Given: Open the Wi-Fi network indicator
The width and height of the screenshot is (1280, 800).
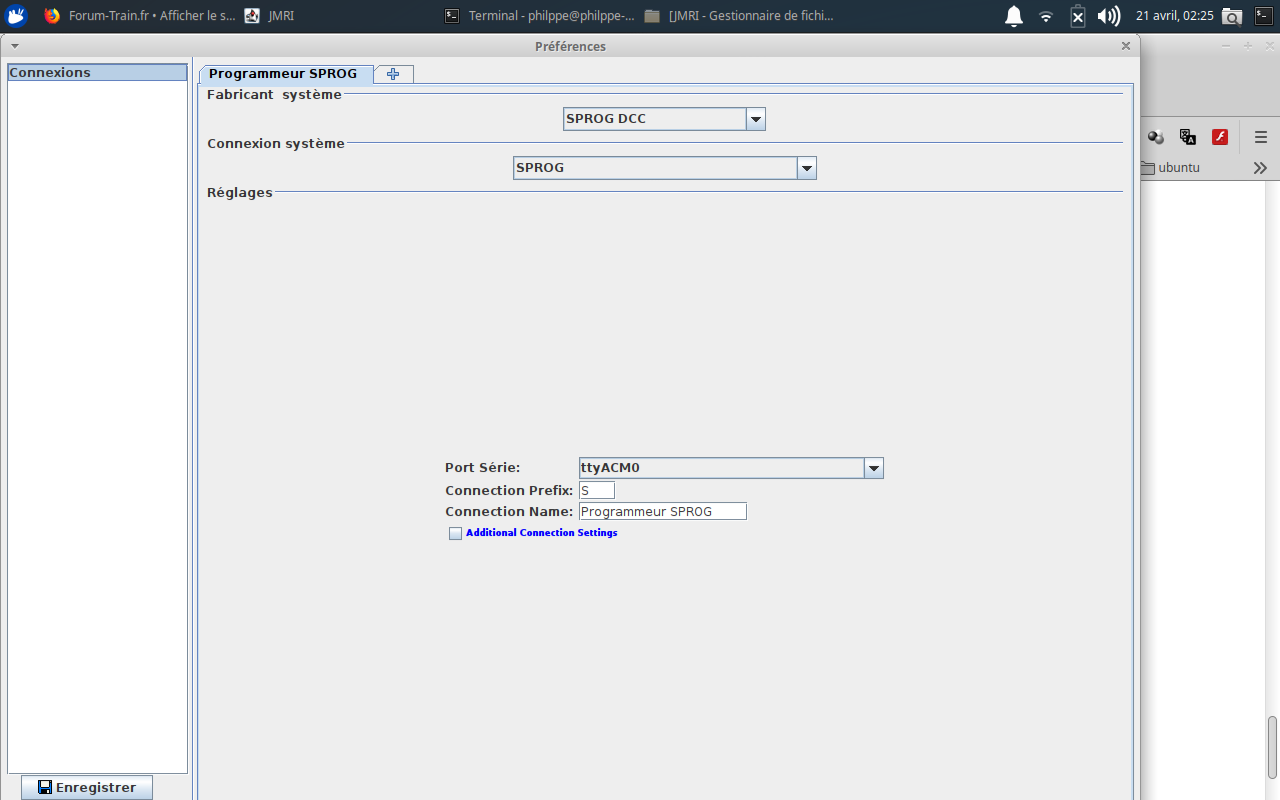Looking at the screenshot, I should [x=1046, y=16].
